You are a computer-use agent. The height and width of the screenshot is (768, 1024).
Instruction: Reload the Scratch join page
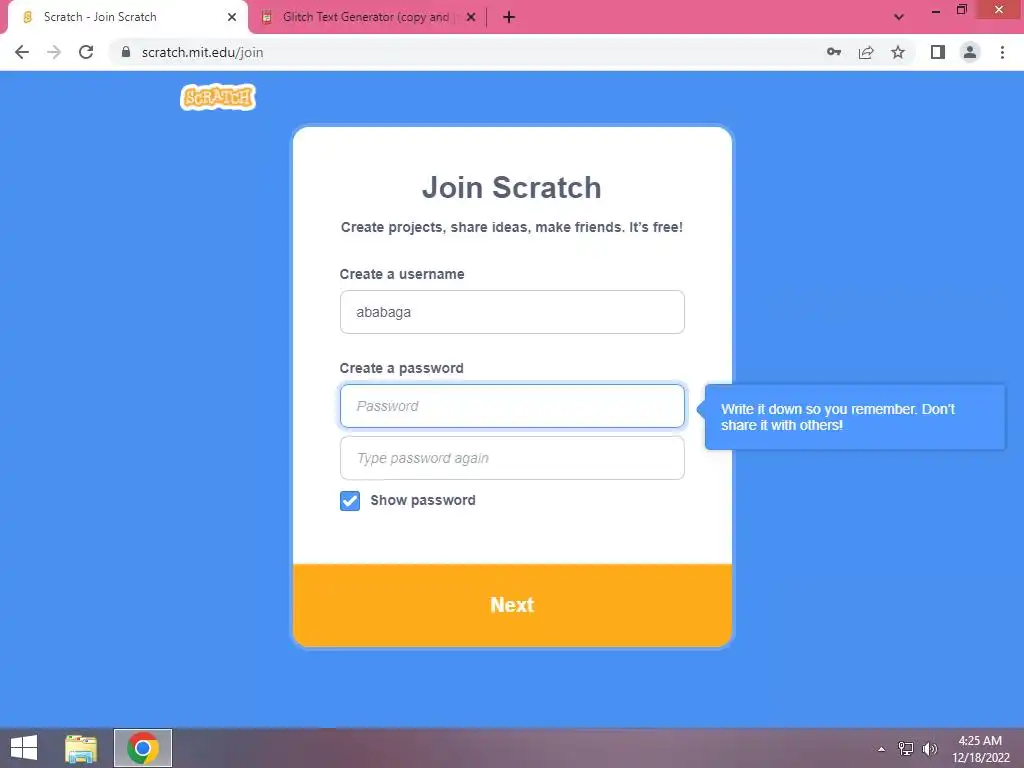pyautogui.click(x=86, y=52)
